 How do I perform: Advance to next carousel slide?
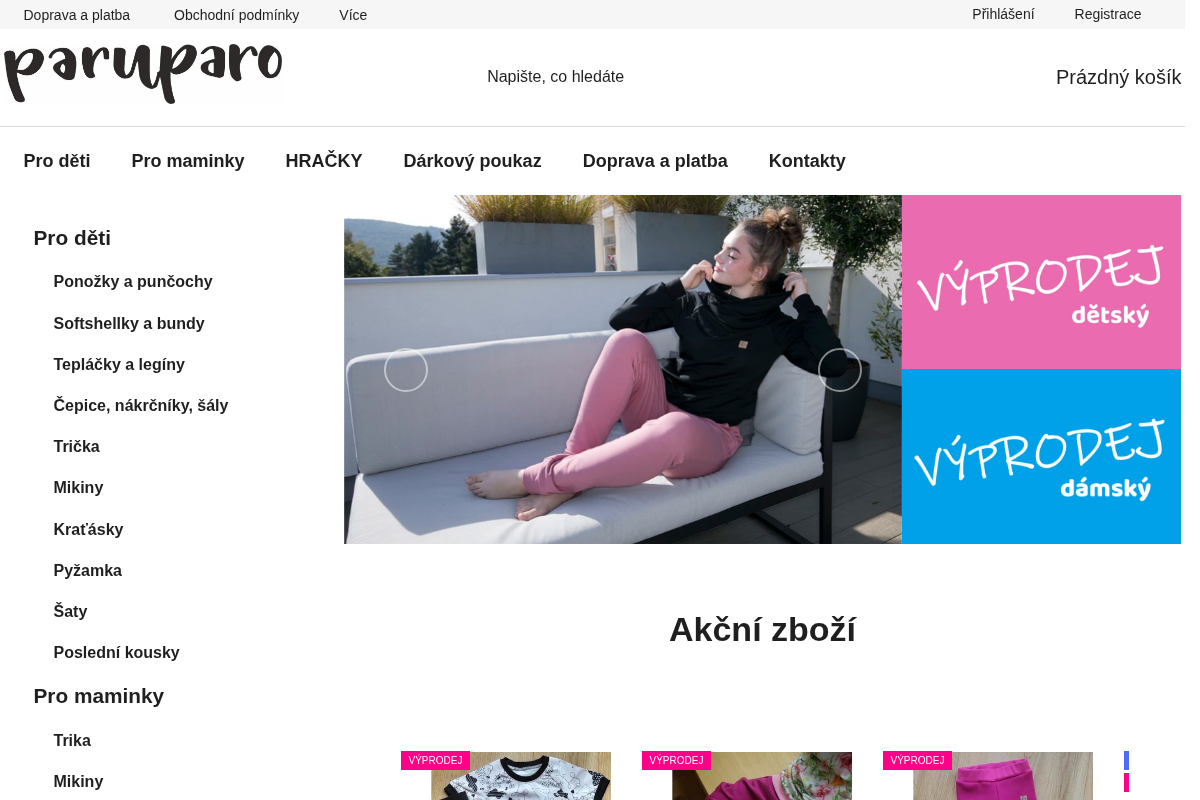pyautogui.click(x=840, y=370)
